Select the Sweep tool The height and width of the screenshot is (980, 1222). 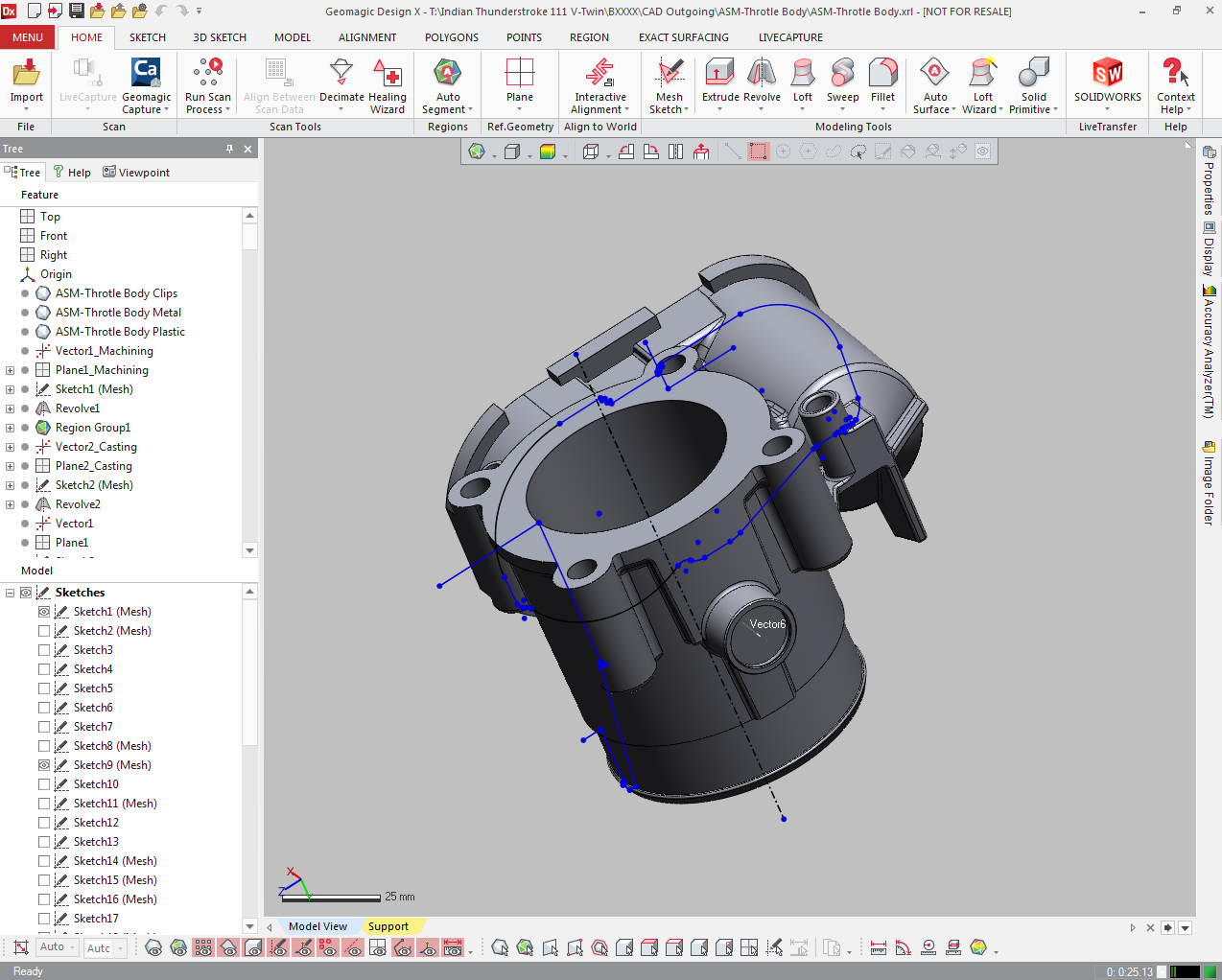tap(842, 80)
